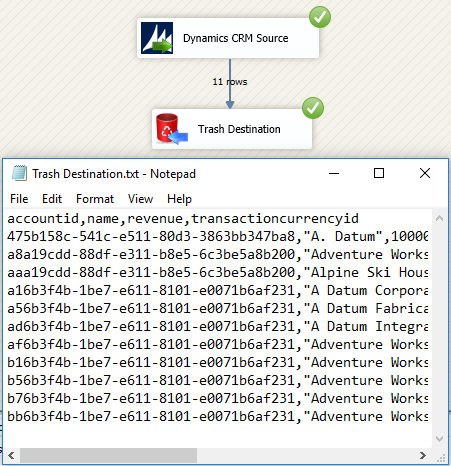Click the line starting with b16b3f4b-1be7
The width and height of the screenshot is (451, 466).
pyautogui.click(x=218, y=363)
